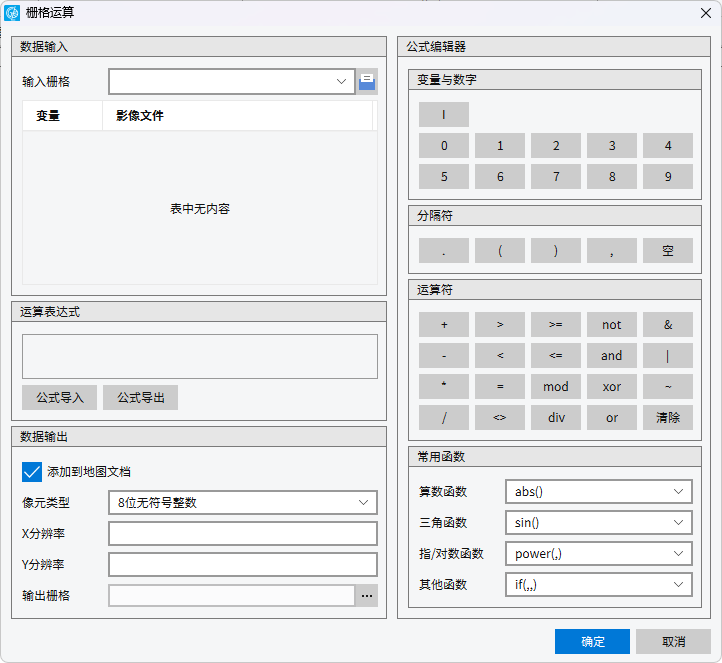Click the 清除 clear button
The image size is (722, 663).
[x=668, y=418]
